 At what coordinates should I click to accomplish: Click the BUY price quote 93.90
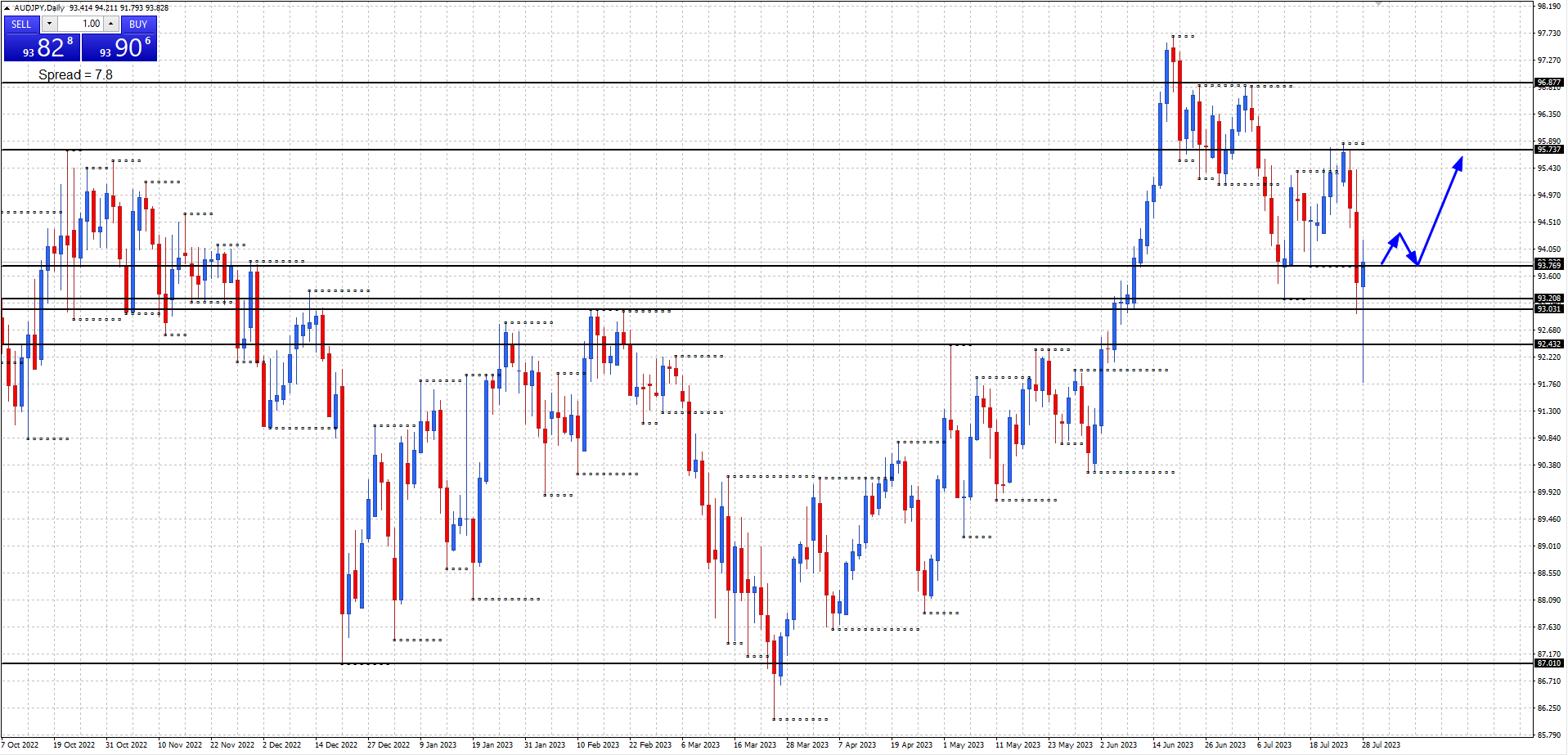pos(119,47)
